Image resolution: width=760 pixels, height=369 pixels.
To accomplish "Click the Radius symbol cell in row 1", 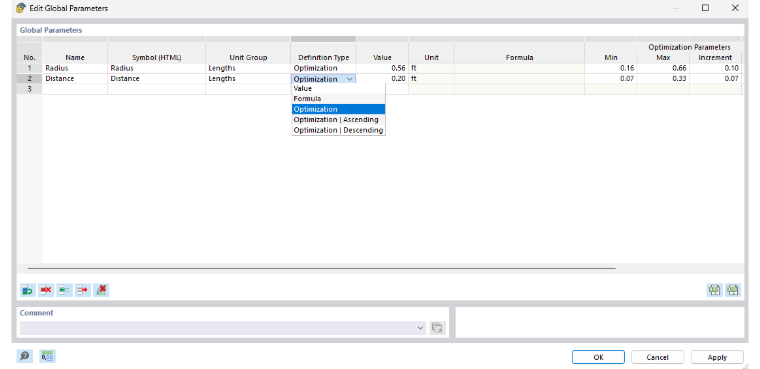I will (x=157, y=68).
